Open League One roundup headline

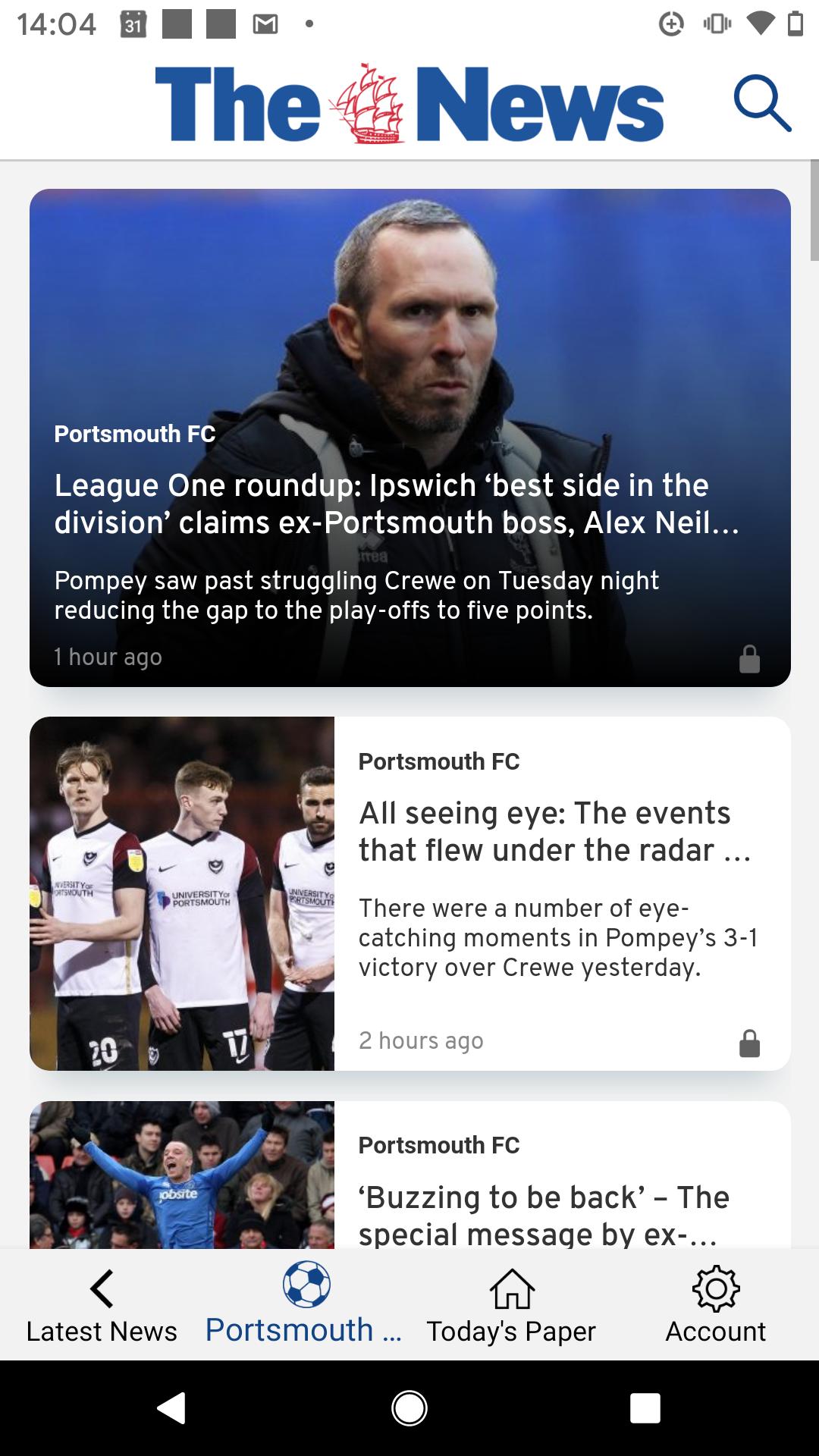point(396,504)
